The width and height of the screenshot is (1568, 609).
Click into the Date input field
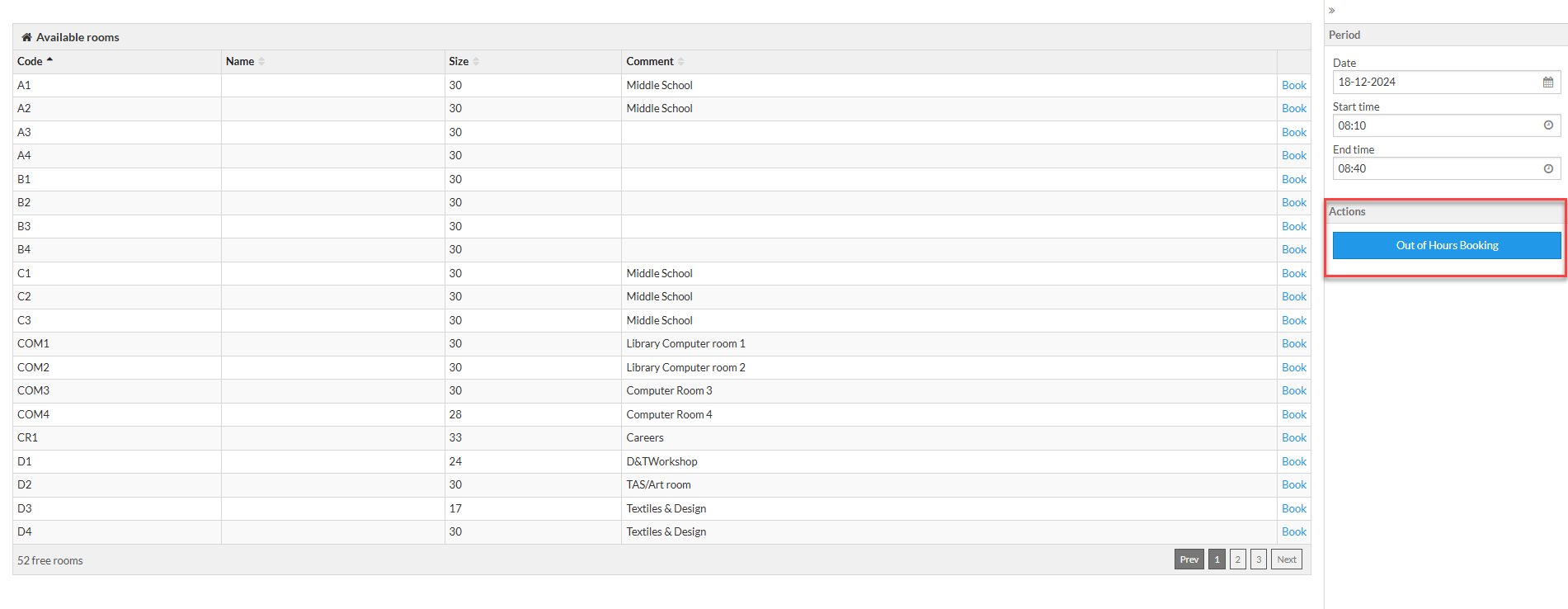coord(1447,82)
